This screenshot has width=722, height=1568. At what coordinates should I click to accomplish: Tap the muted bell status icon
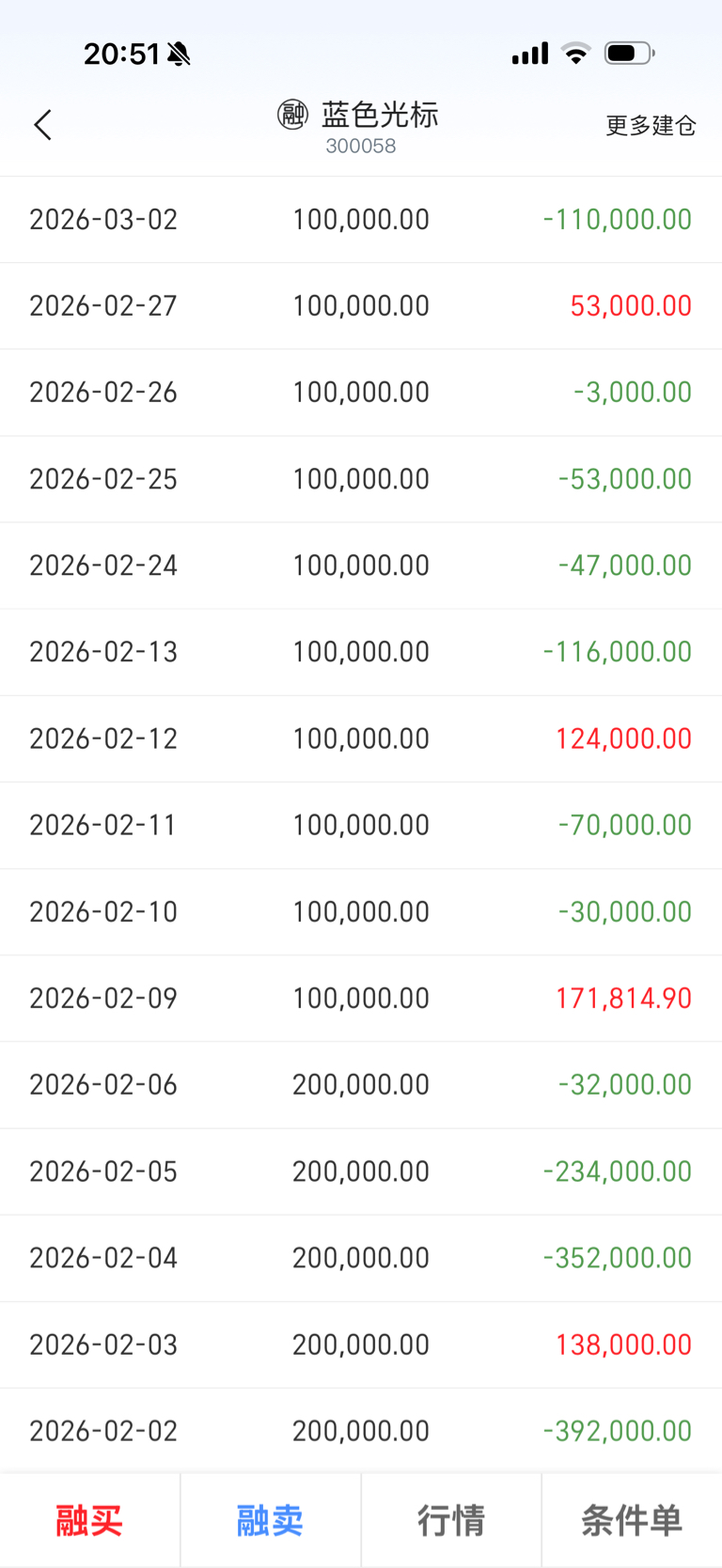click(179, 54)
